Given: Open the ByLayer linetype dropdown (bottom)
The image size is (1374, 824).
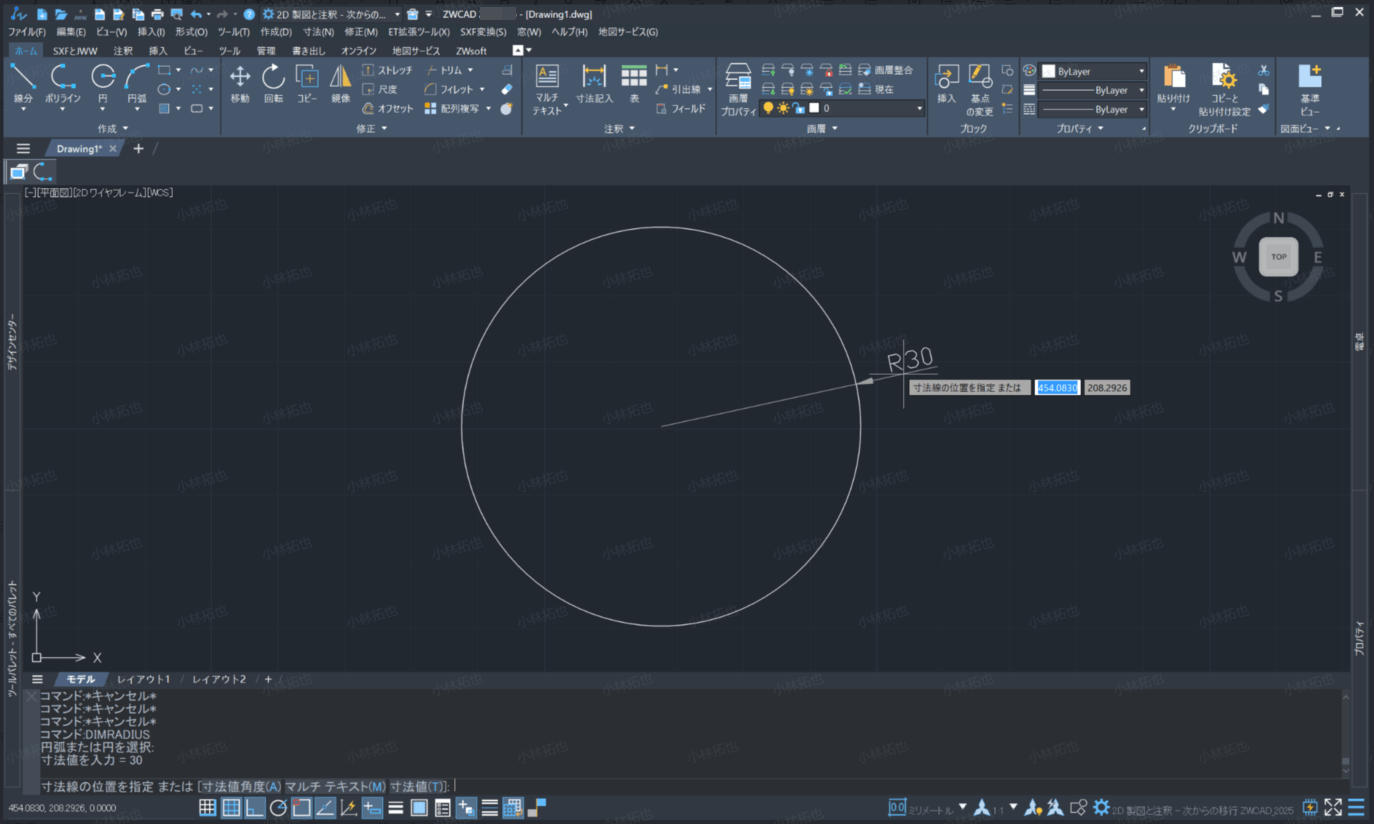Looking at the screenshot, I should tap(1141, 109).
